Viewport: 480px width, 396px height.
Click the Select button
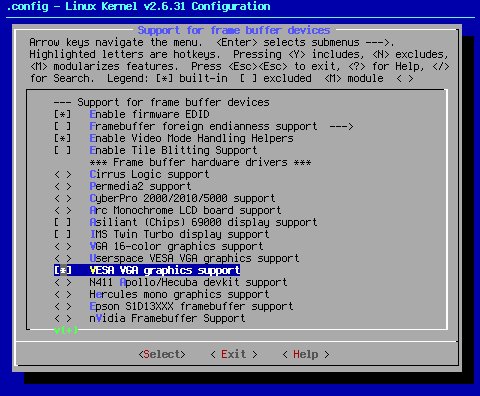click(x=162, y=354)
